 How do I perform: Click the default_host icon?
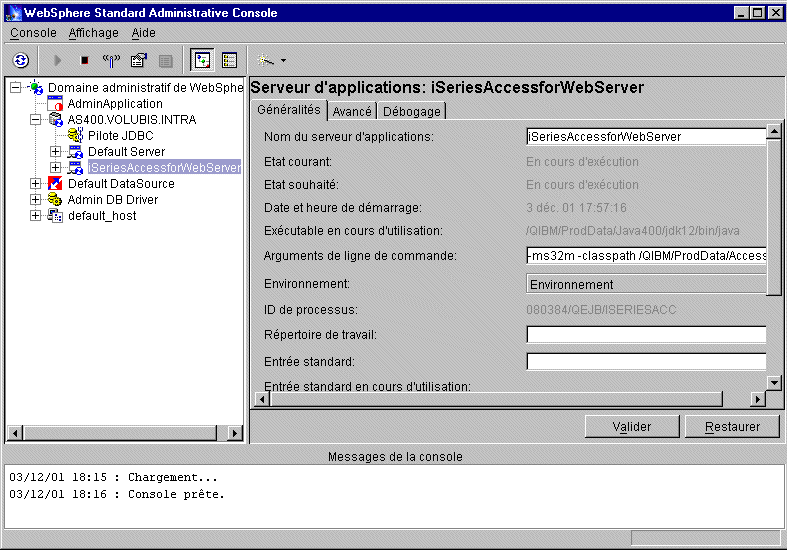coord(55,216)
